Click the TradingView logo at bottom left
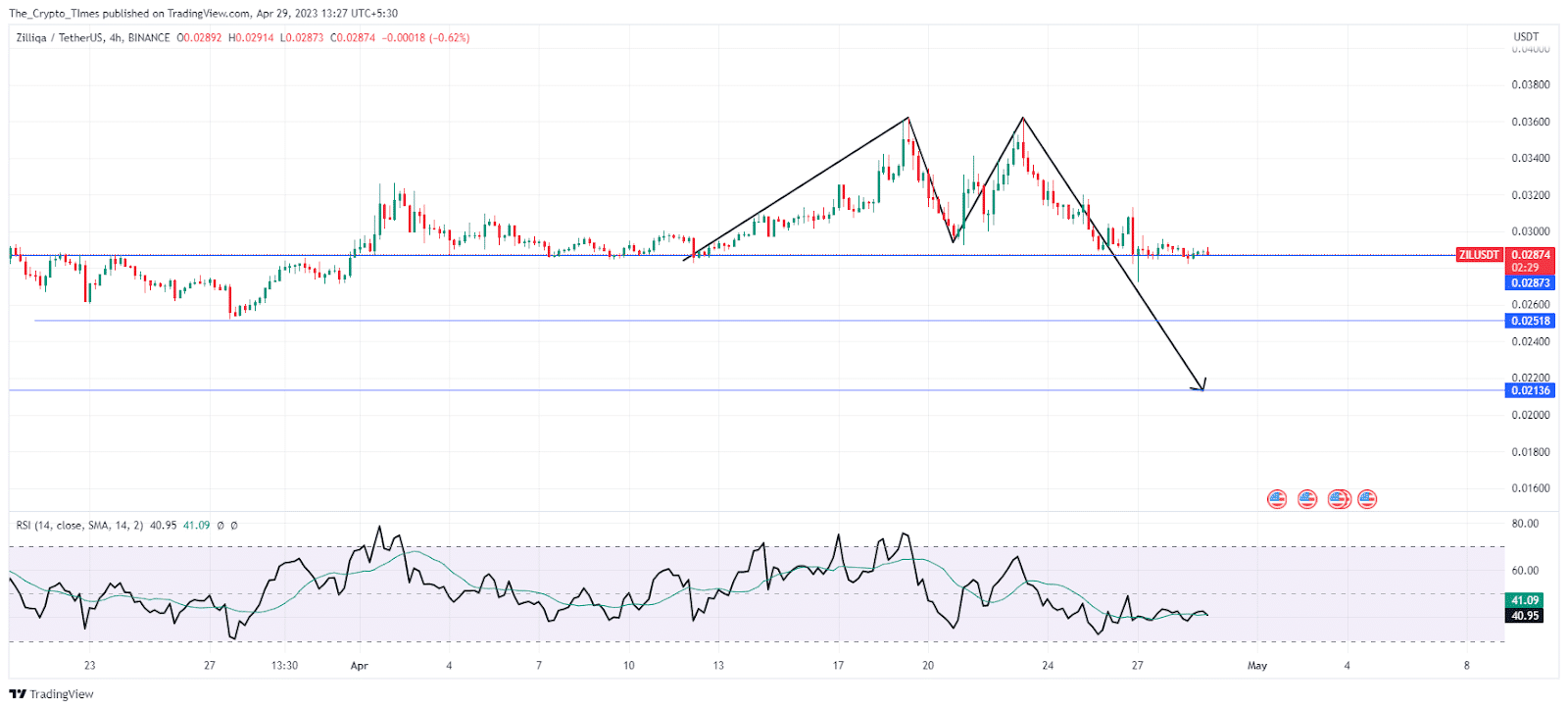The width and height of the screenshot is (1568, 710). point(51,694)
